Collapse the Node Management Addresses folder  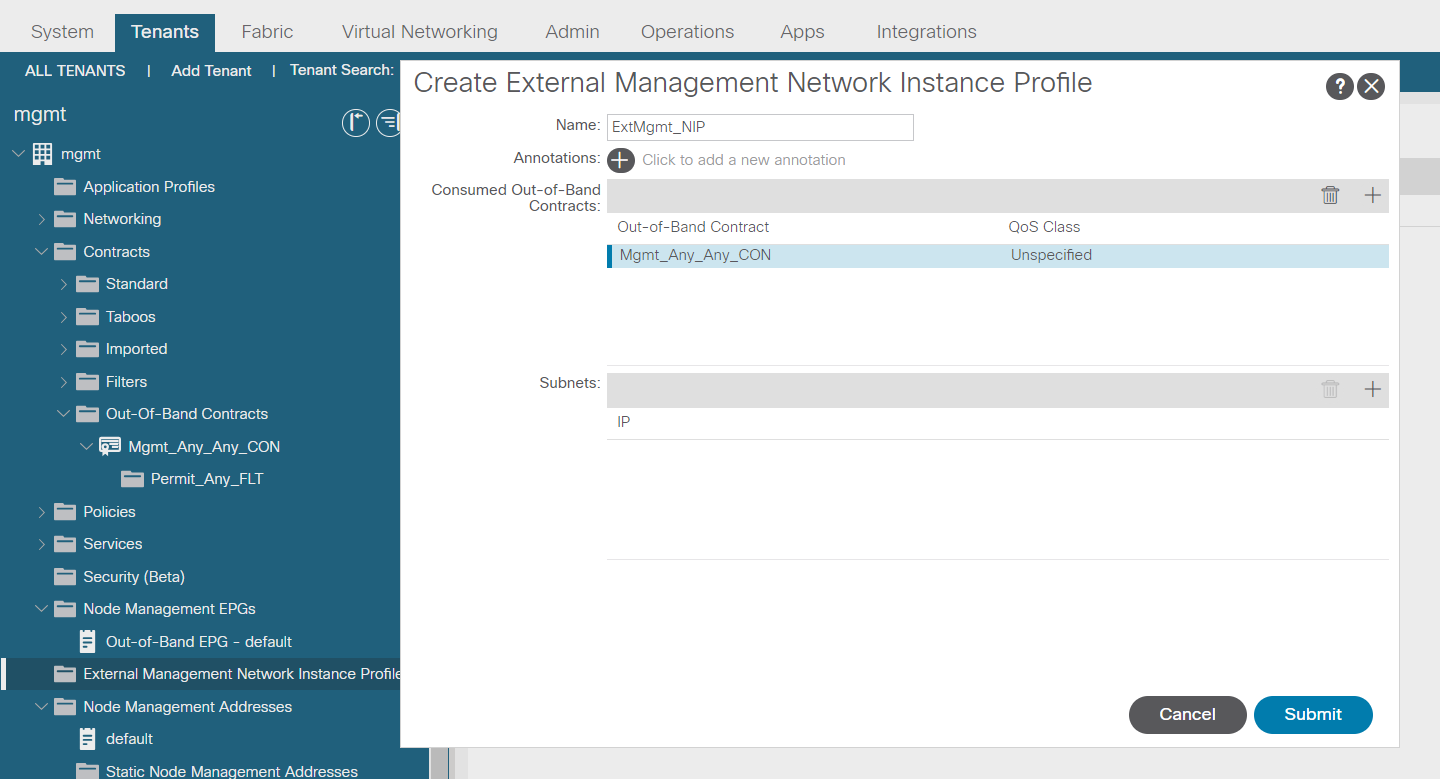41,707
